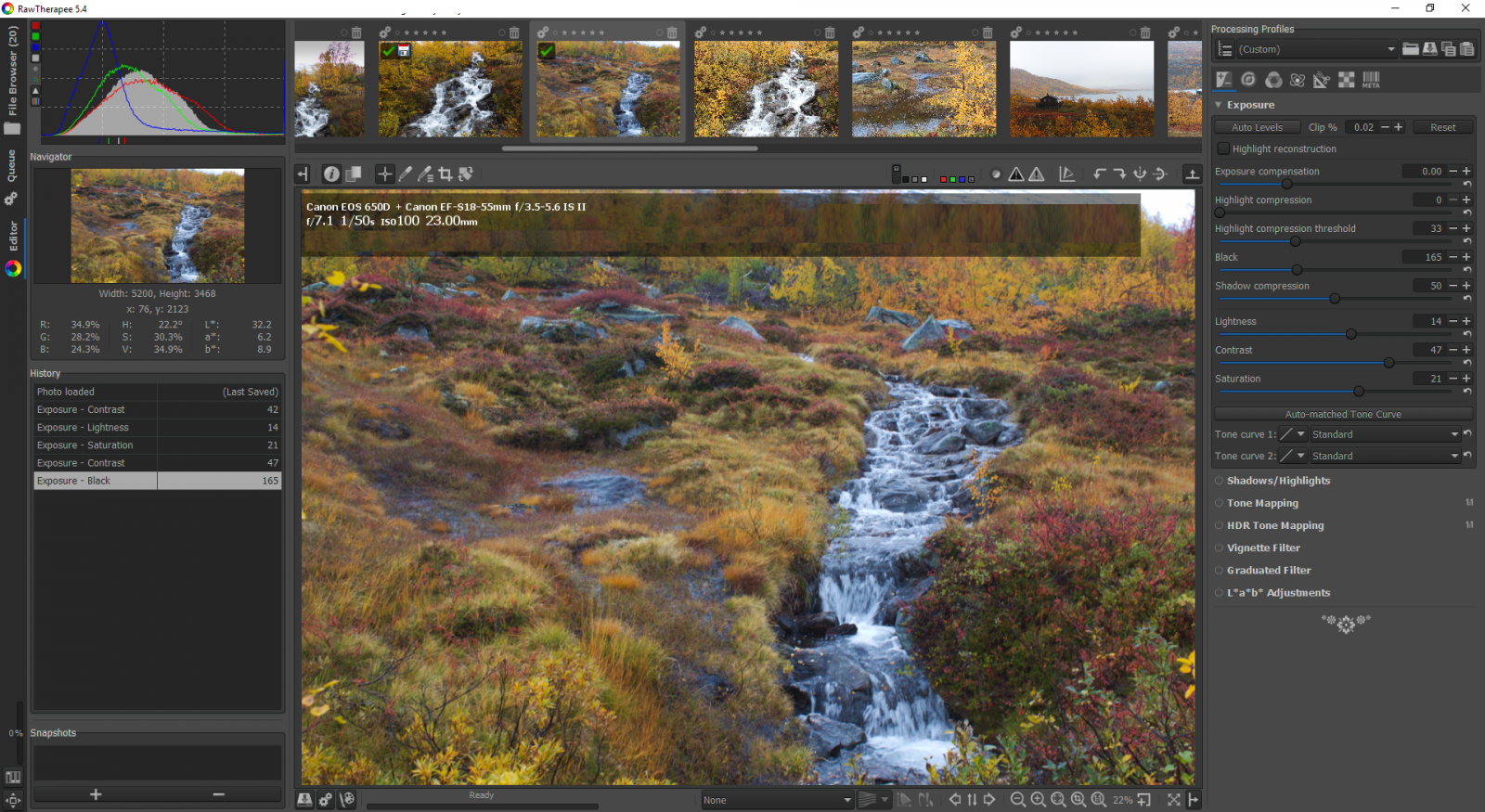The width and height of the screenshot is (1485, 812).
Task: Select the straighten/rotate tool
Action: (x=466, y=174)
